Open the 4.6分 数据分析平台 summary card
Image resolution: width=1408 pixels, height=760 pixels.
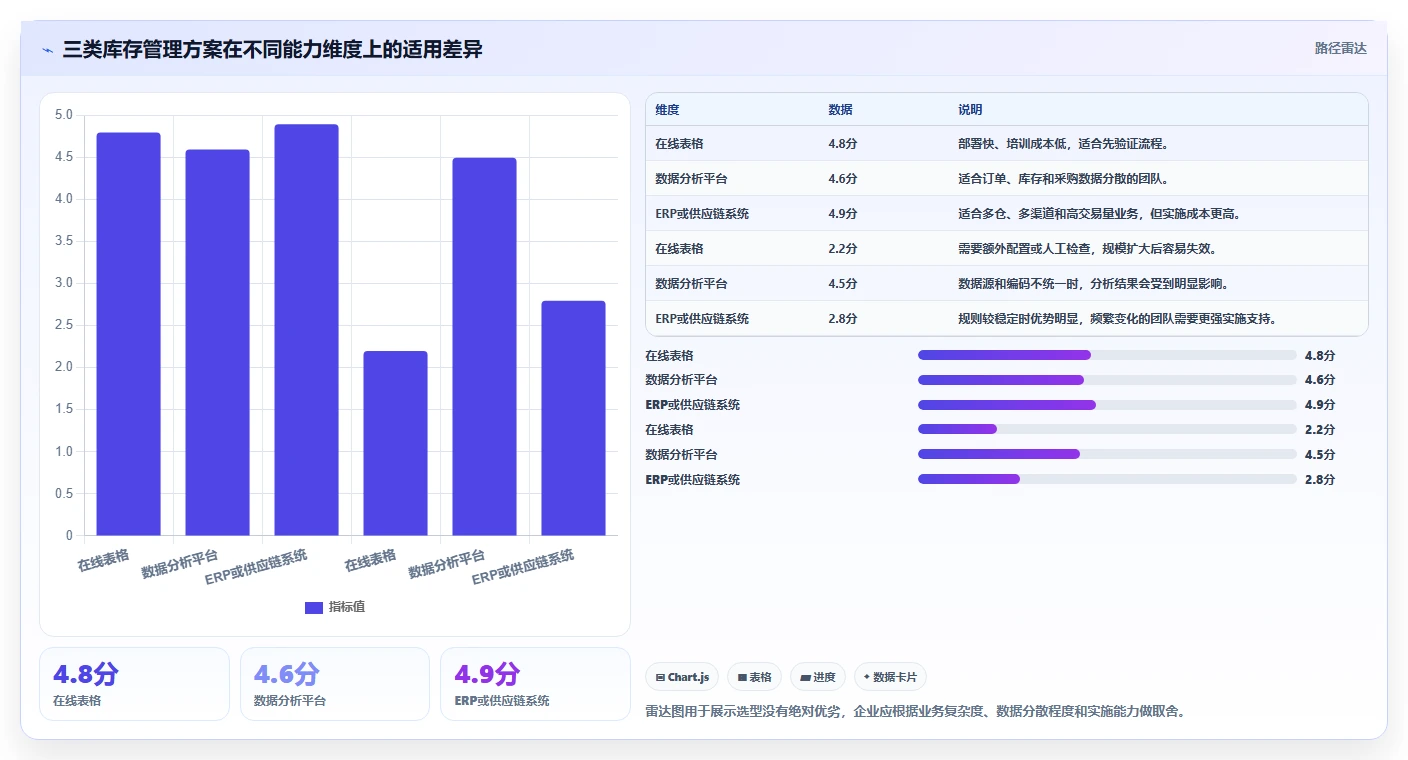335,684
